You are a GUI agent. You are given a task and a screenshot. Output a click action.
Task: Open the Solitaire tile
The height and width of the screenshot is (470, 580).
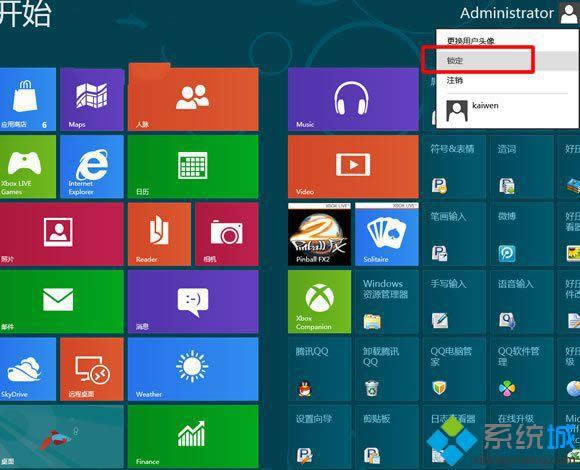tap(387, 234)
